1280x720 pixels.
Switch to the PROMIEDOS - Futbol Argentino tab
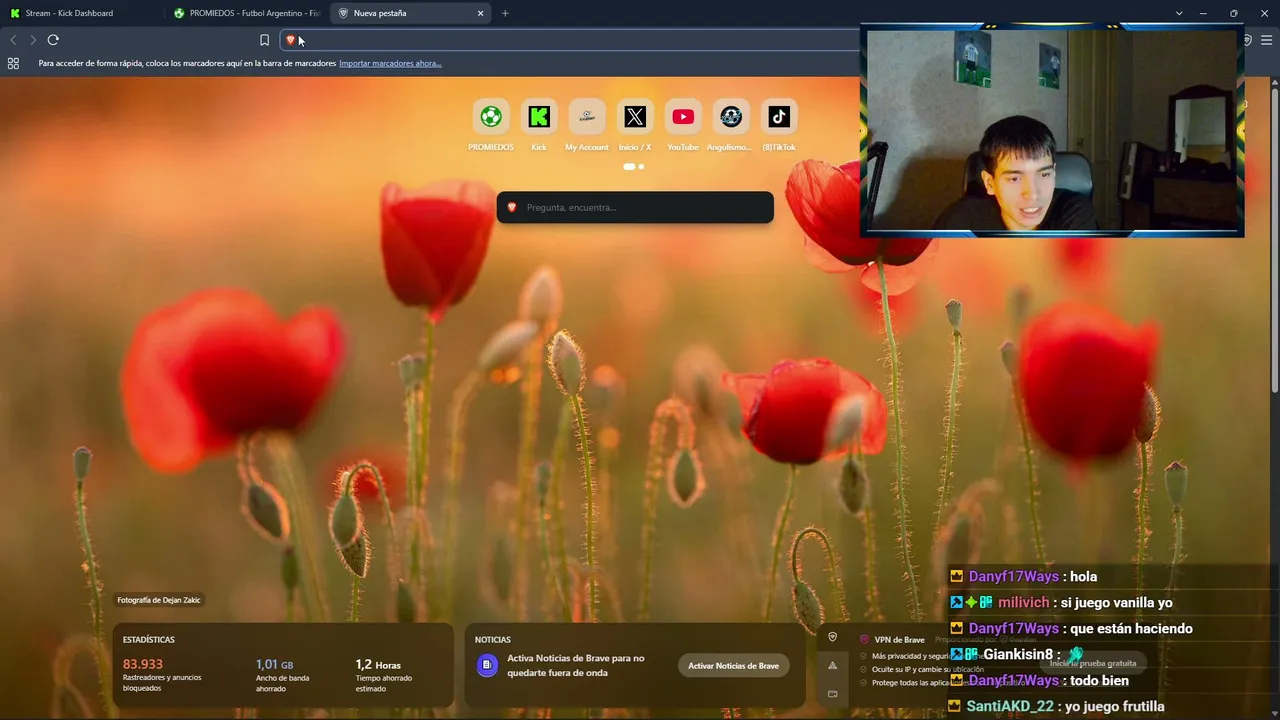(x=245, y=13)
